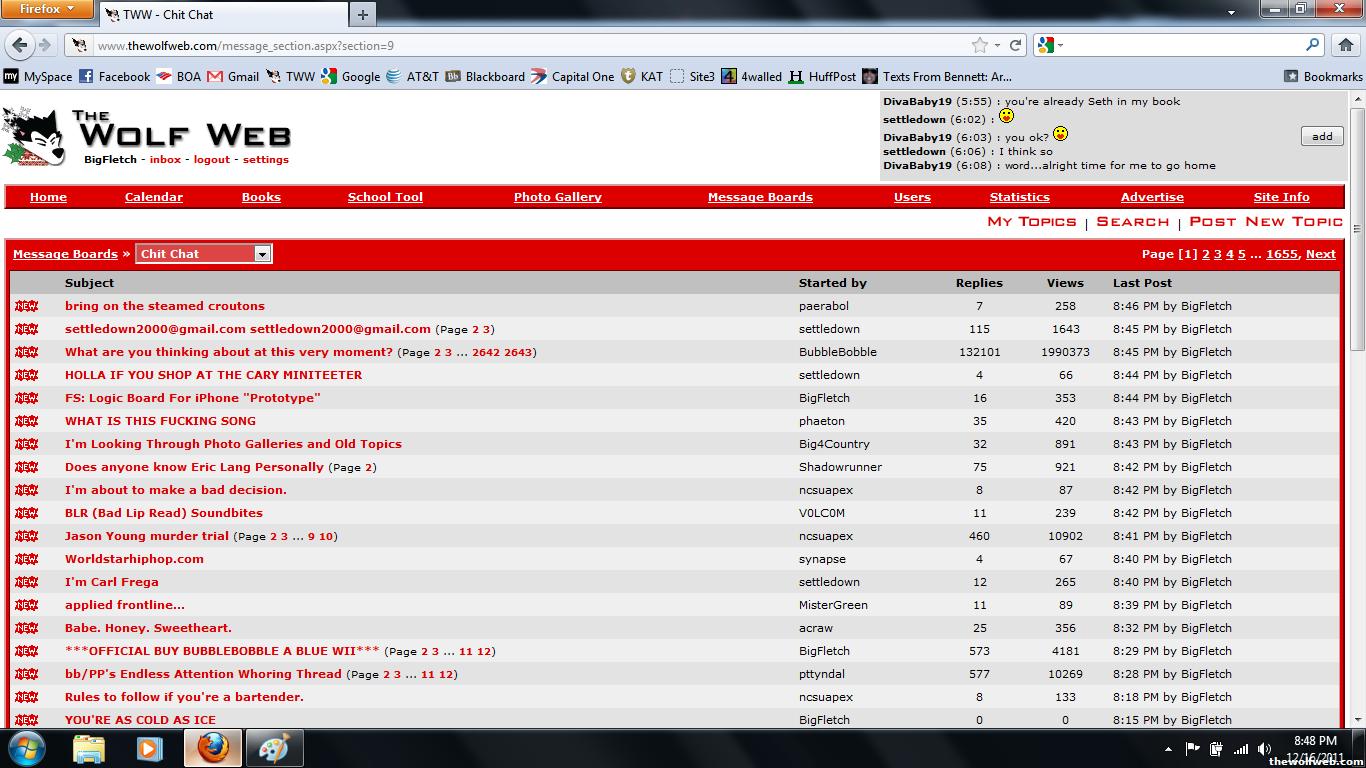Viewport: 1366px width, 768px height.
Task: Click the Firefox back arrow button
Action: click(20, 45)
